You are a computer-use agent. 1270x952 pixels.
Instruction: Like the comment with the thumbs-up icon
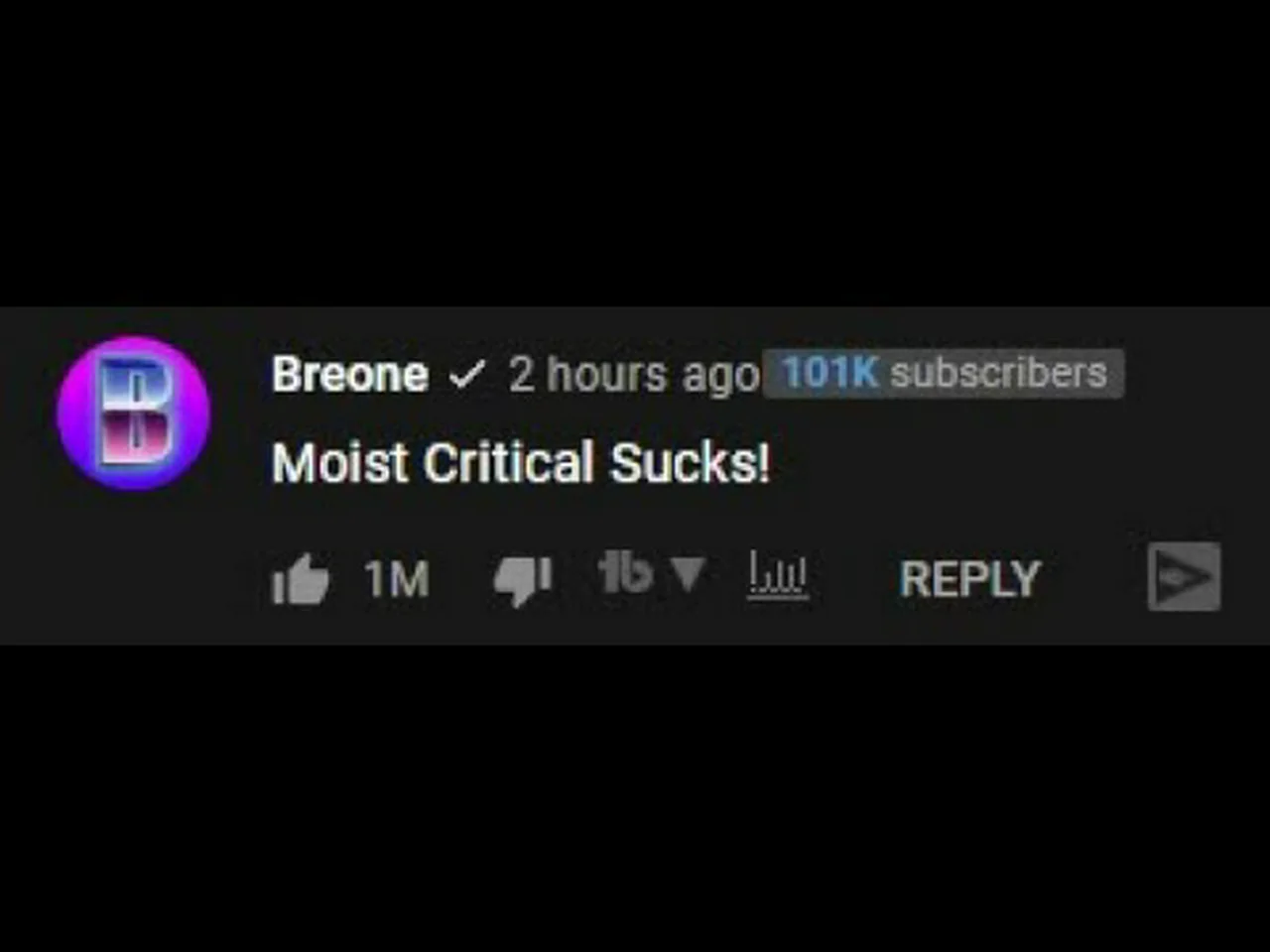[x=300, y=579]
